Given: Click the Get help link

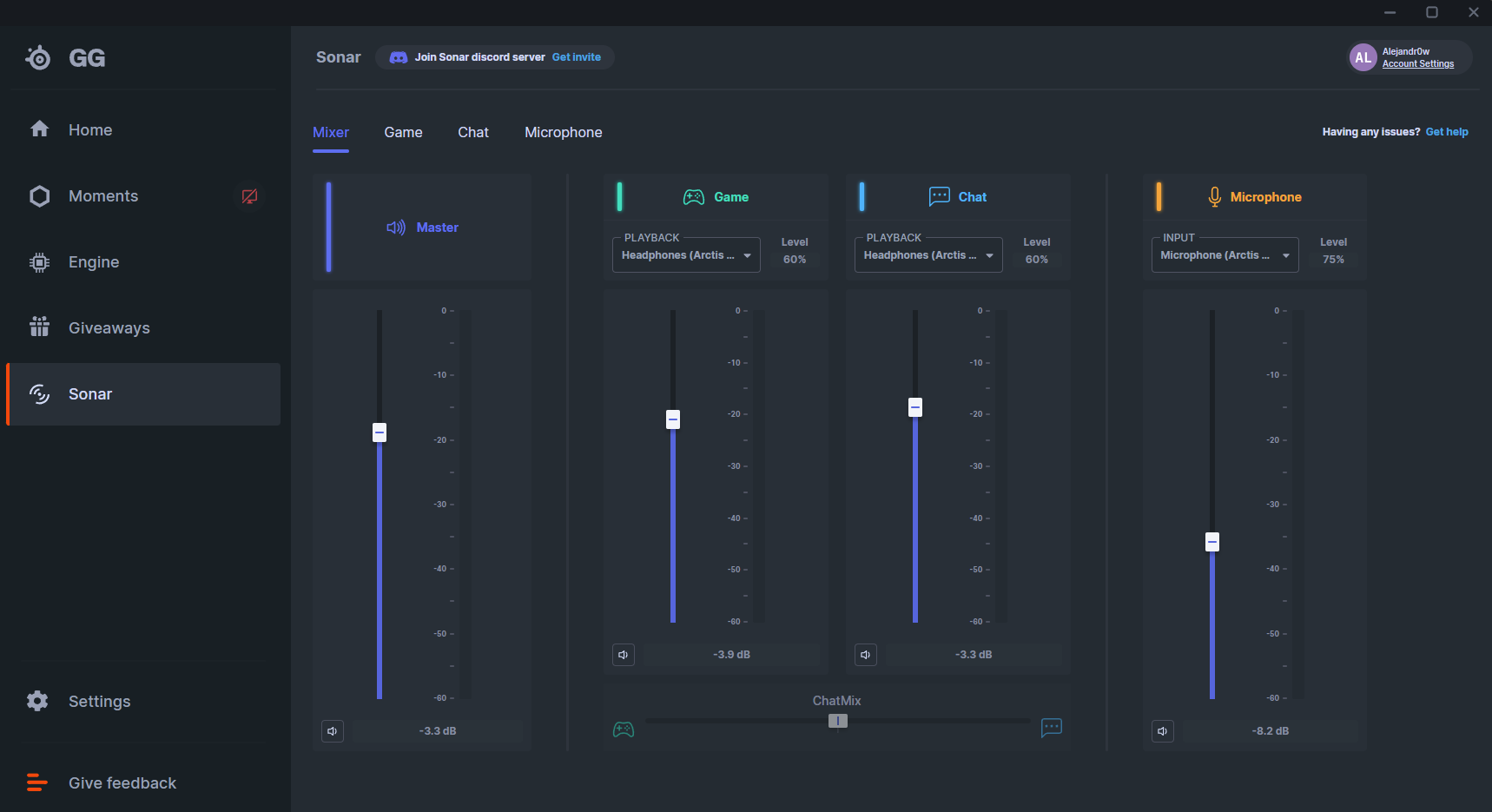Looking at the screenshot, I should (1447, 132).
